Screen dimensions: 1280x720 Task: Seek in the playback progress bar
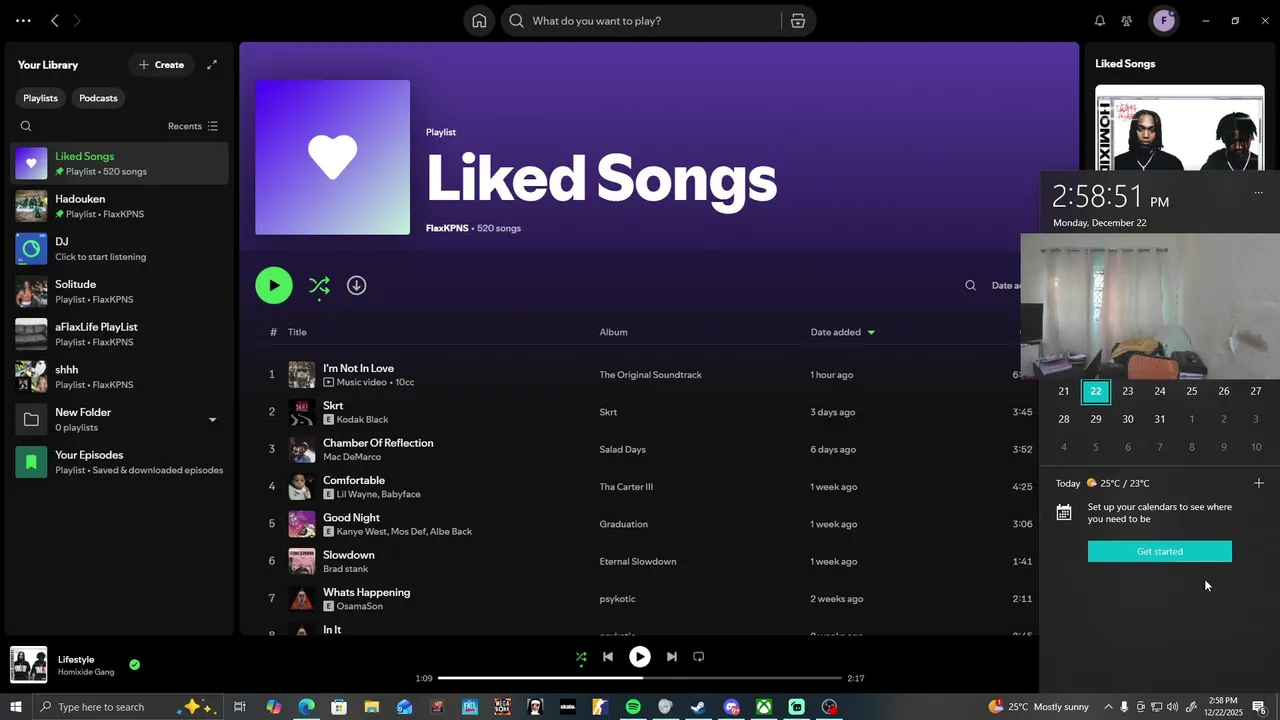tap(640, 678)
